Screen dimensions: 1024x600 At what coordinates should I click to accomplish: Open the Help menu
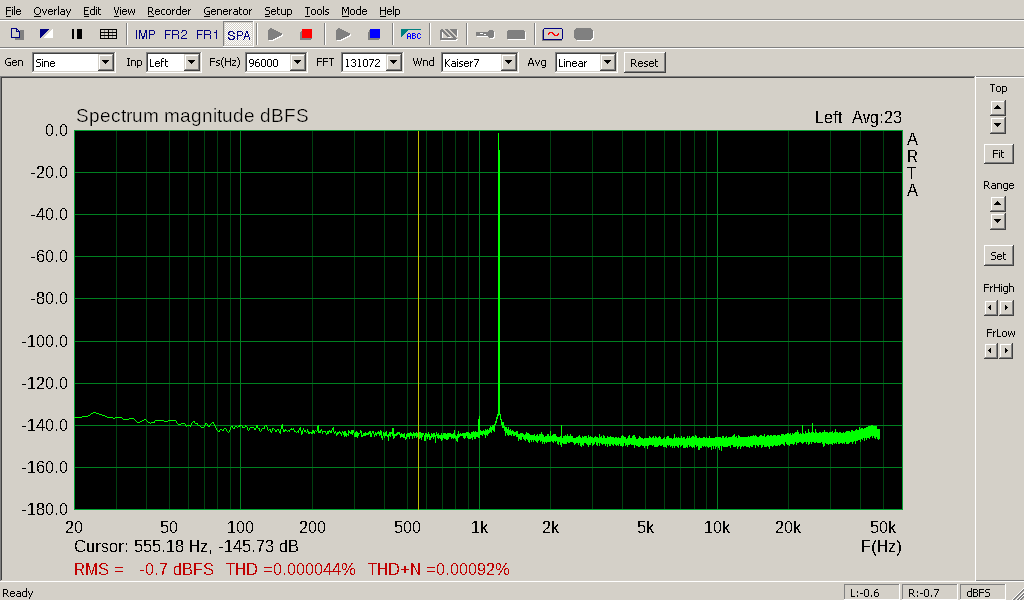[x=390, y=11]
